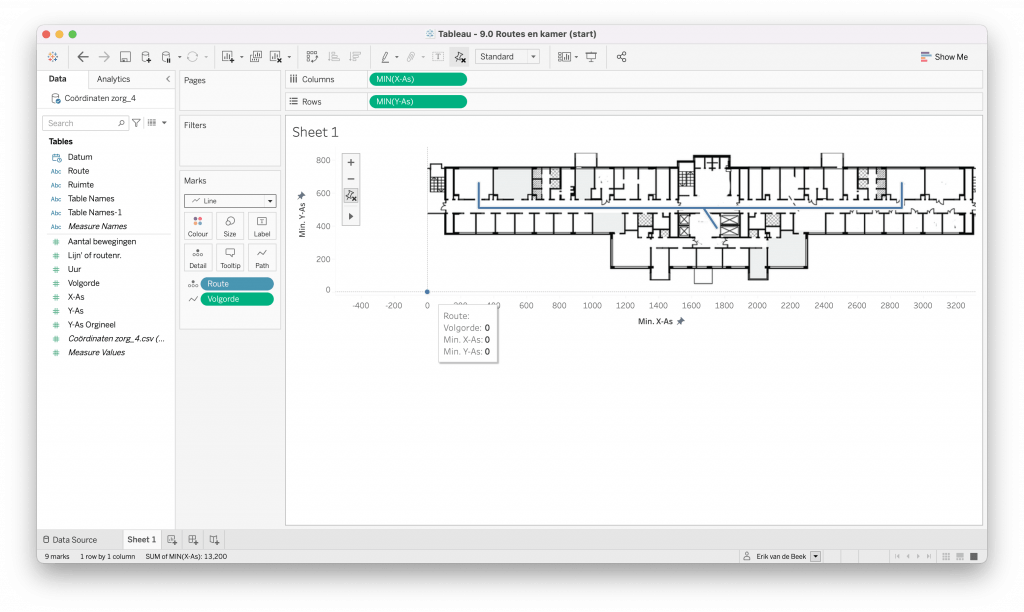Click the Add new data source icon
This screenshot has width=1024, height=612.
pos(146,57)
